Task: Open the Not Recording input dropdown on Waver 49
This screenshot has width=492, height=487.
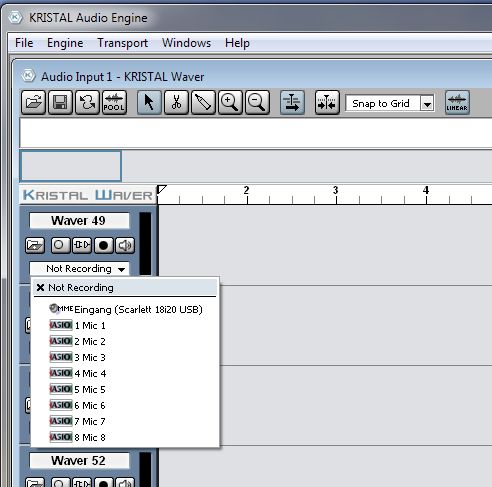Action: coord(79,269)
